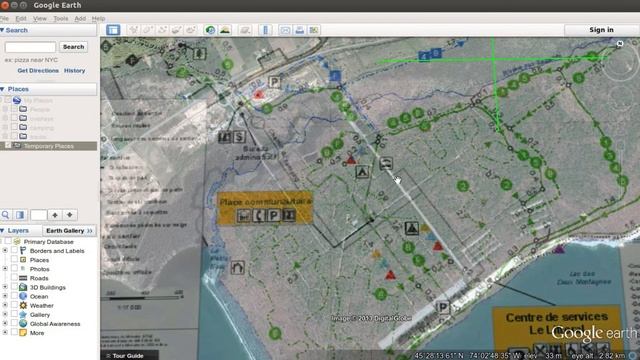
Task: Enable the Roads layer checkbox
Action: (14, 278)
